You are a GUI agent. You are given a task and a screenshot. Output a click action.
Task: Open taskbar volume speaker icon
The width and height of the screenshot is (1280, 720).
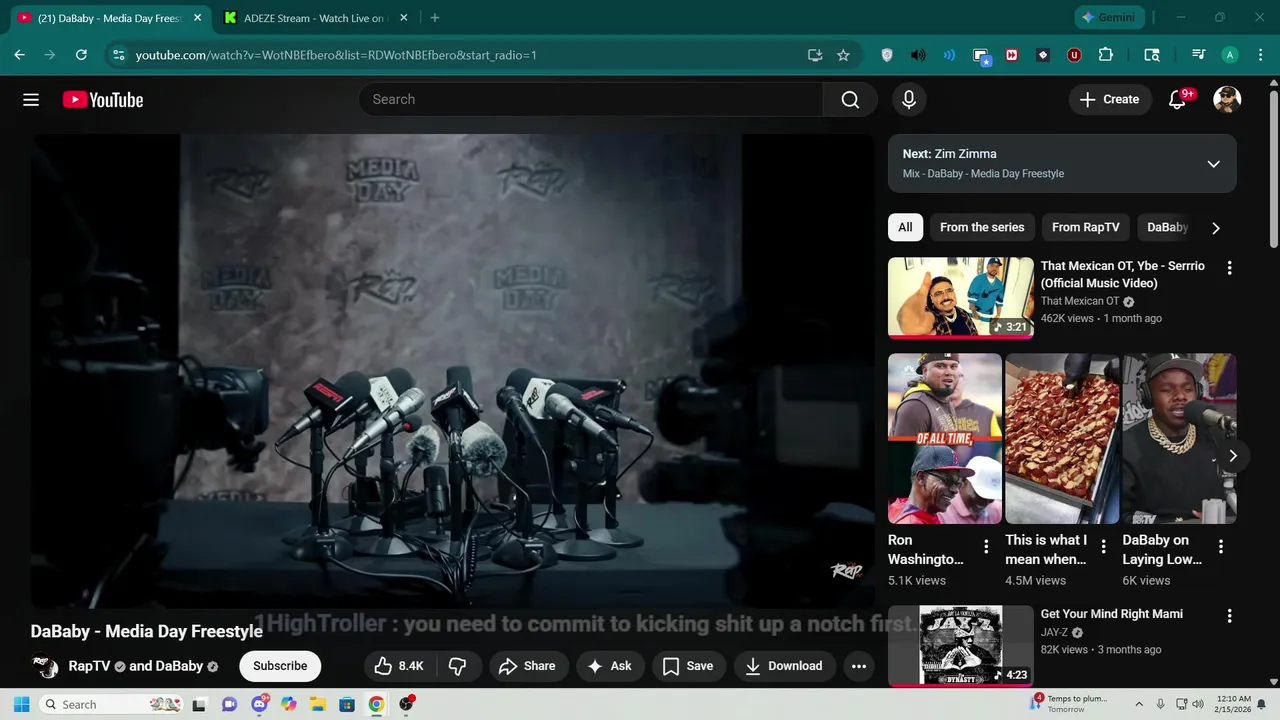point(1197,704)
